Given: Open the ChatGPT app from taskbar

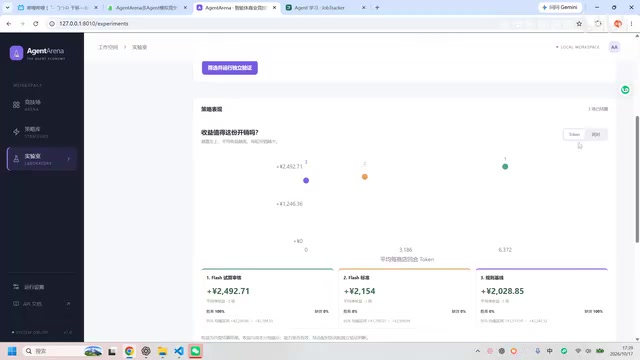Looking at the screenshot, I should 146,351.
